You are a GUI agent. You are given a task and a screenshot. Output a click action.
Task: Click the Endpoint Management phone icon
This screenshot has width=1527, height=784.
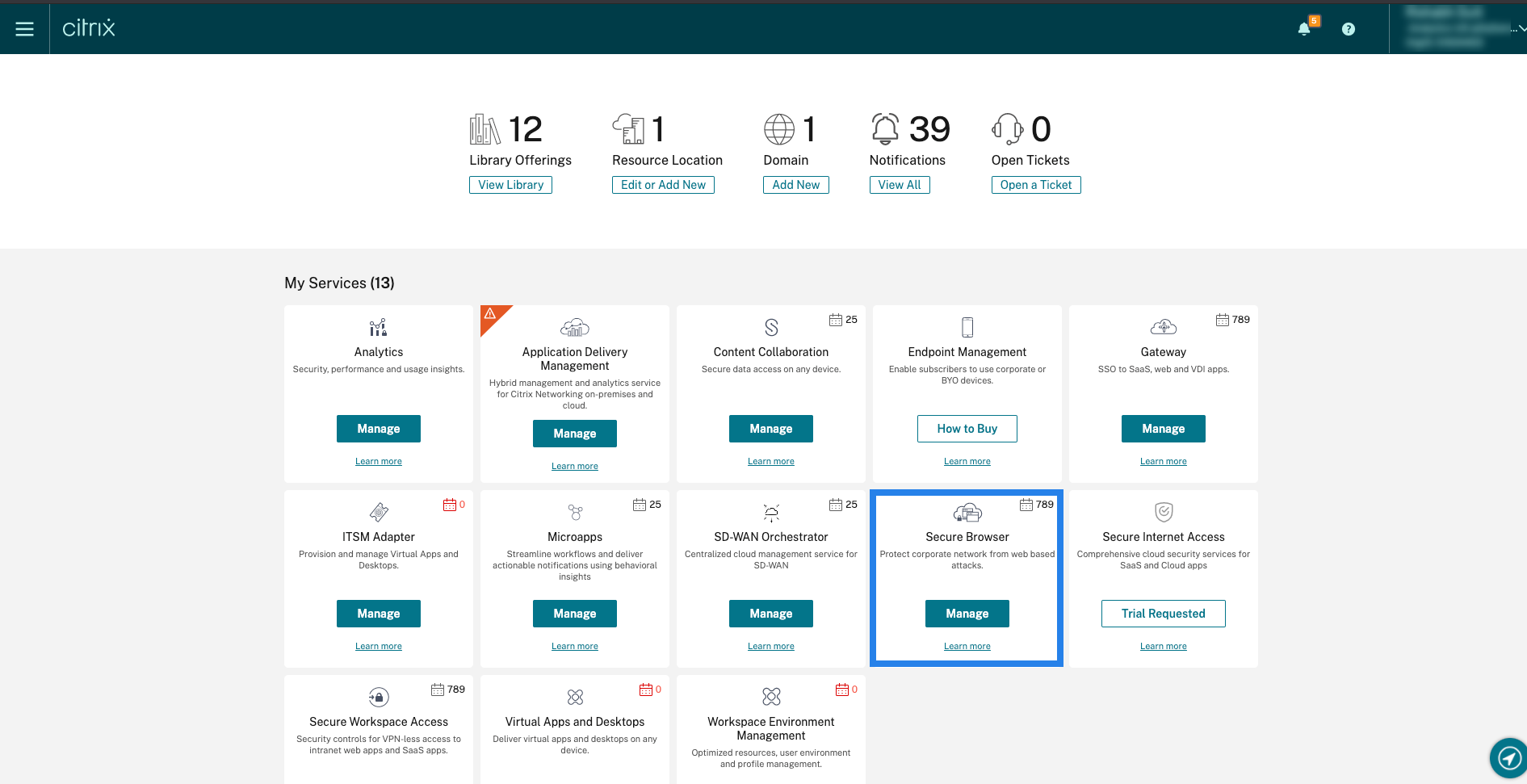[x=967, y=327]
